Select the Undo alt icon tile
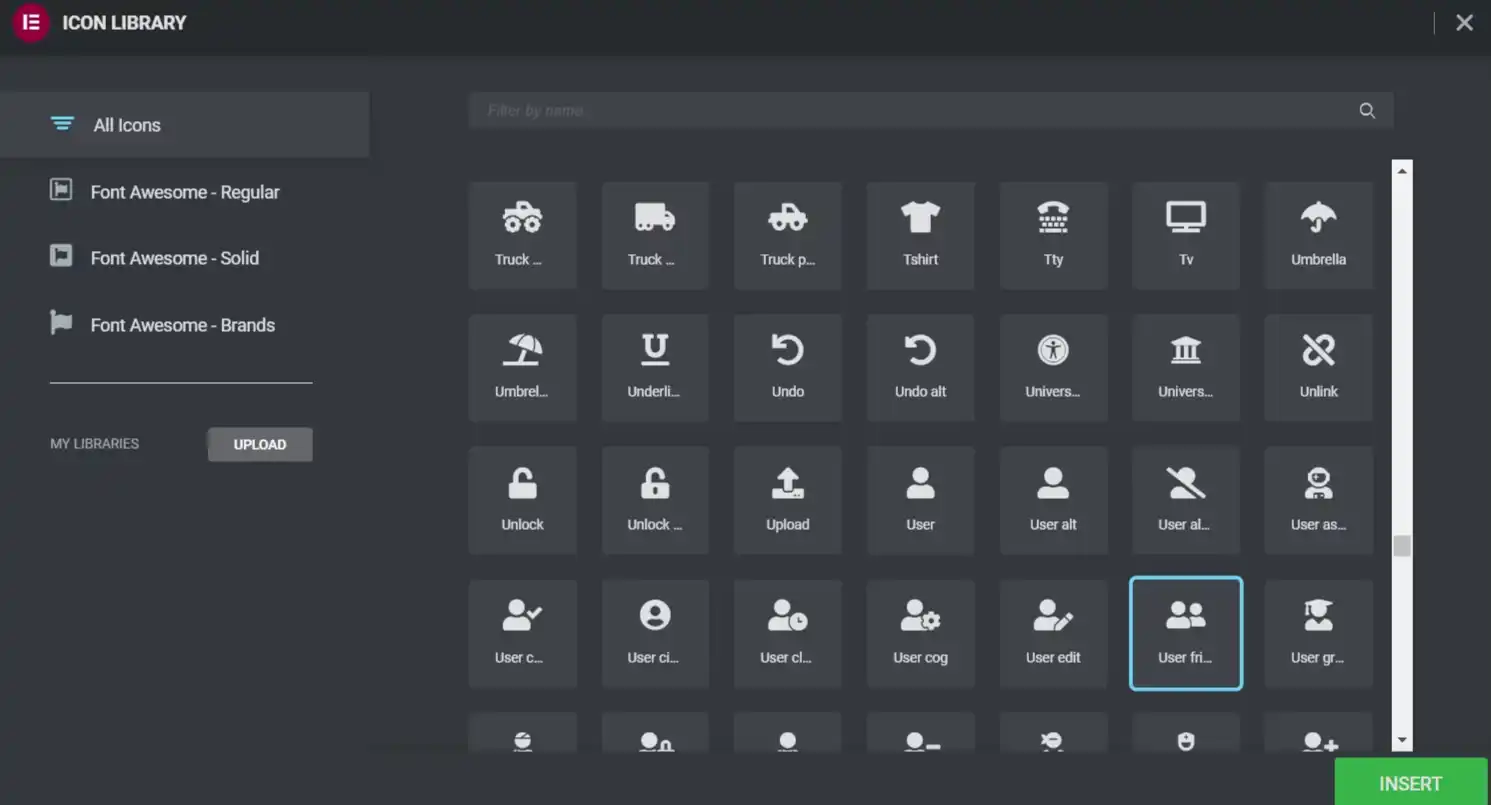 (x=921, y=368)
